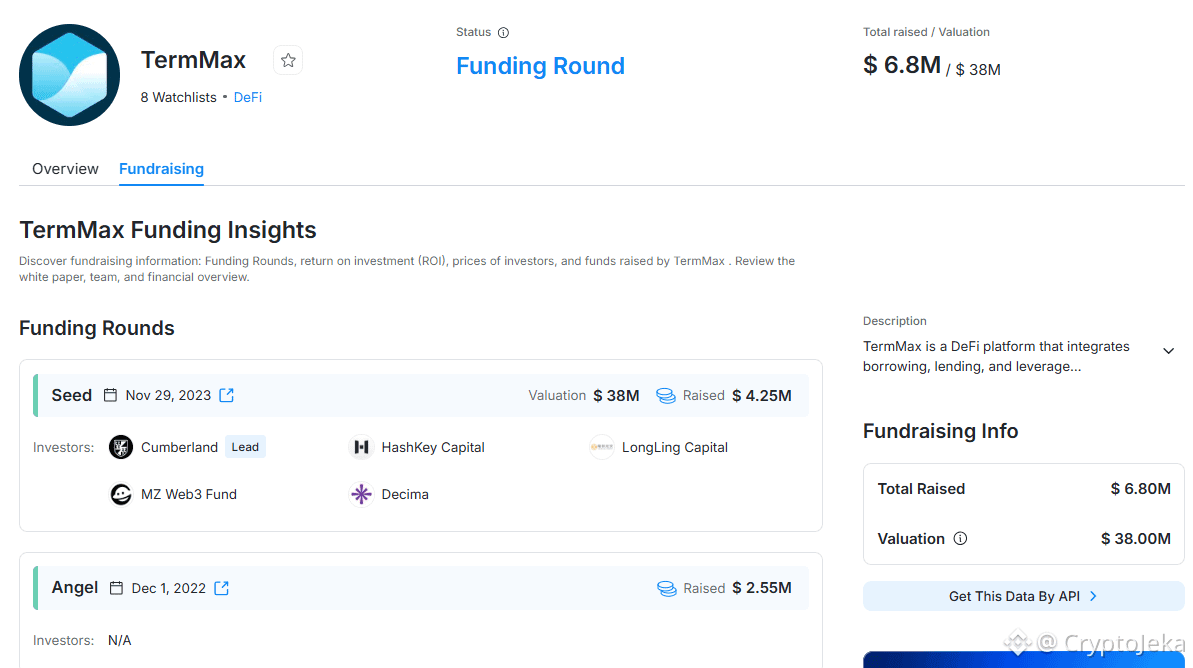The height and width of the screenshot is (668, 1193).
Task: Click the HashKey Capital name
Action: 433,447
